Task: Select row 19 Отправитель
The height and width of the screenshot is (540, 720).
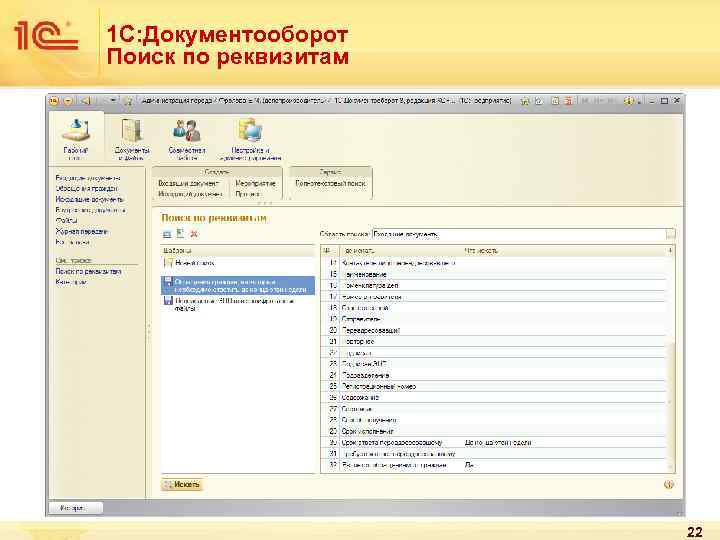Action: coord(495,319)
